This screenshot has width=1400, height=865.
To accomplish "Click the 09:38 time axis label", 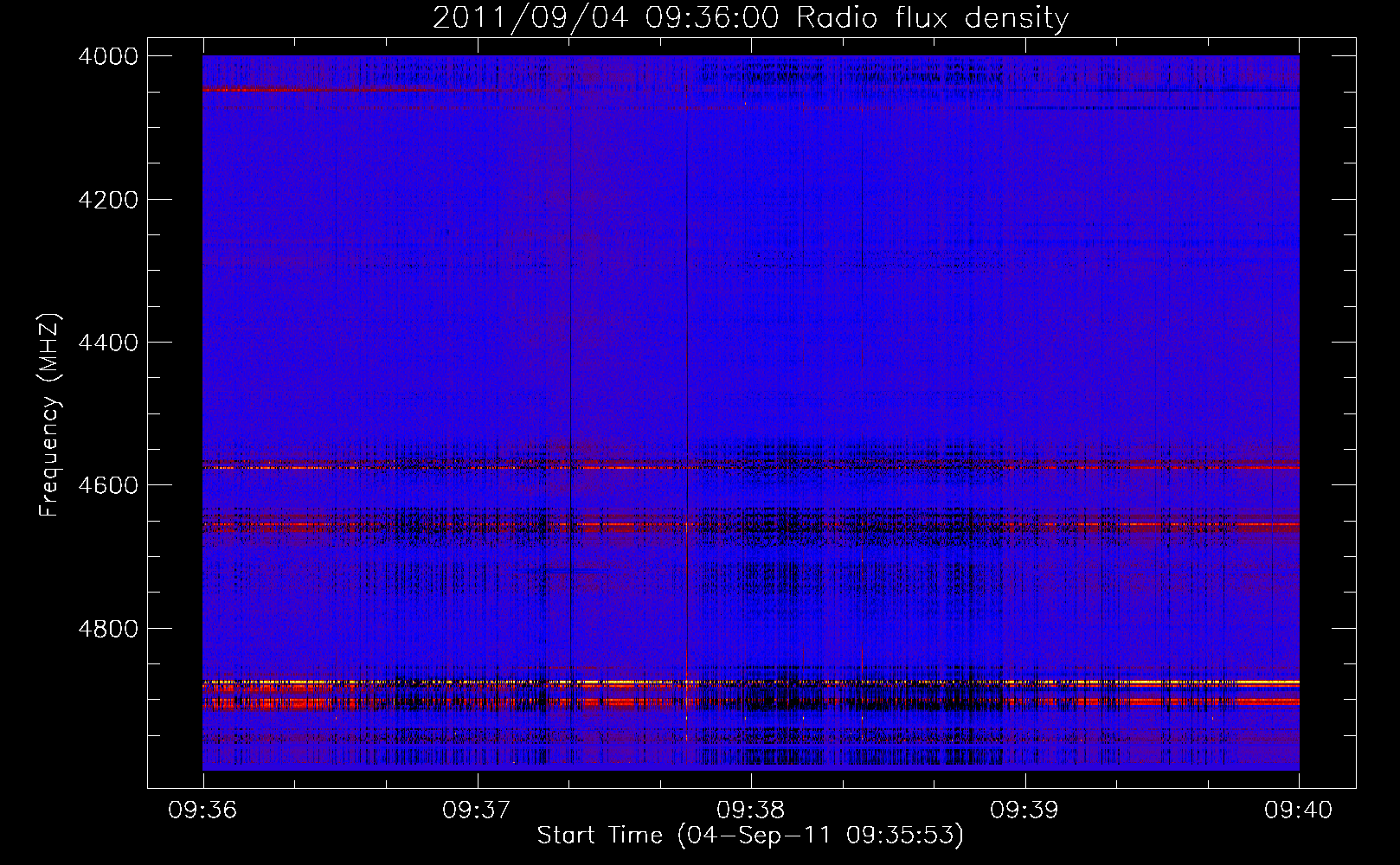I will point(751,811).
